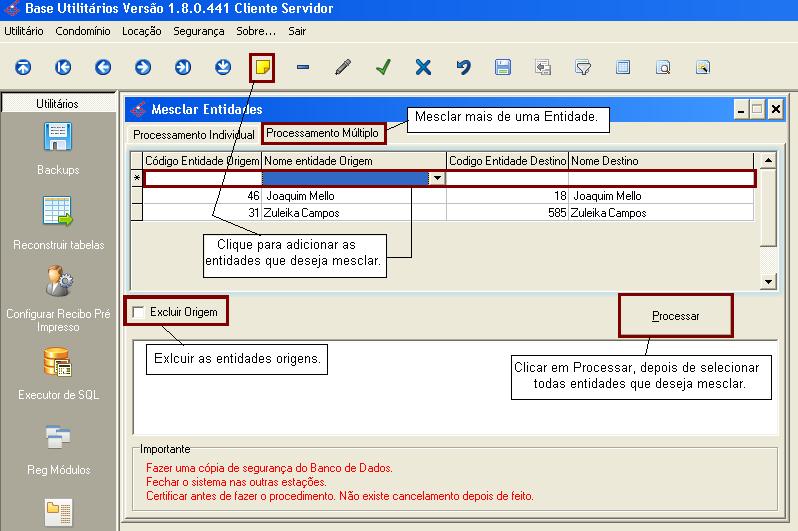This screenshot has width=798, height=531.
Task: Click the blue X cancel icon
Action: [423, 67]
